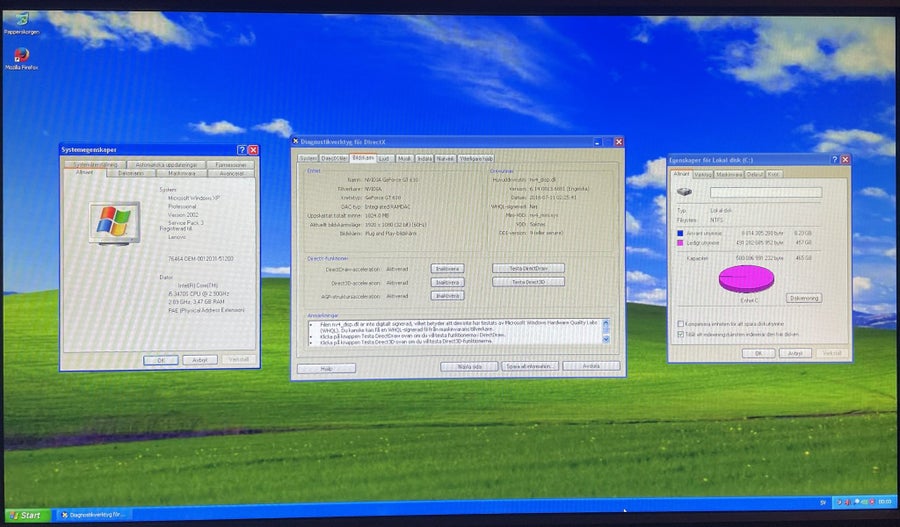Open Kvot tab in disk properties
900x527 pixels.
(x=773, y=175)
